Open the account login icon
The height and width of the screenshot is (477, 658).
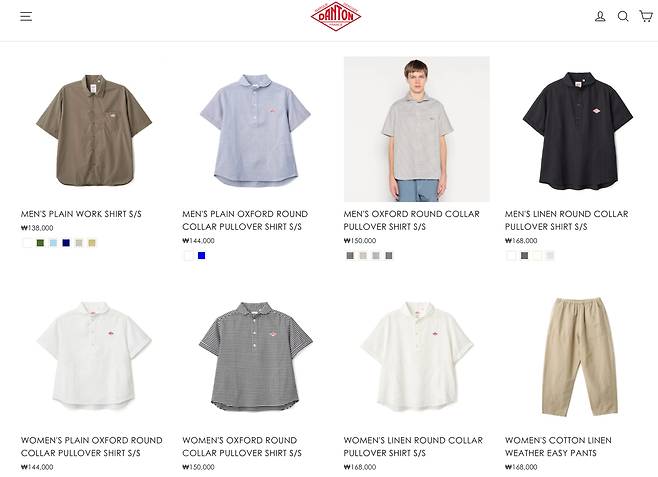(x=600, y=16)
